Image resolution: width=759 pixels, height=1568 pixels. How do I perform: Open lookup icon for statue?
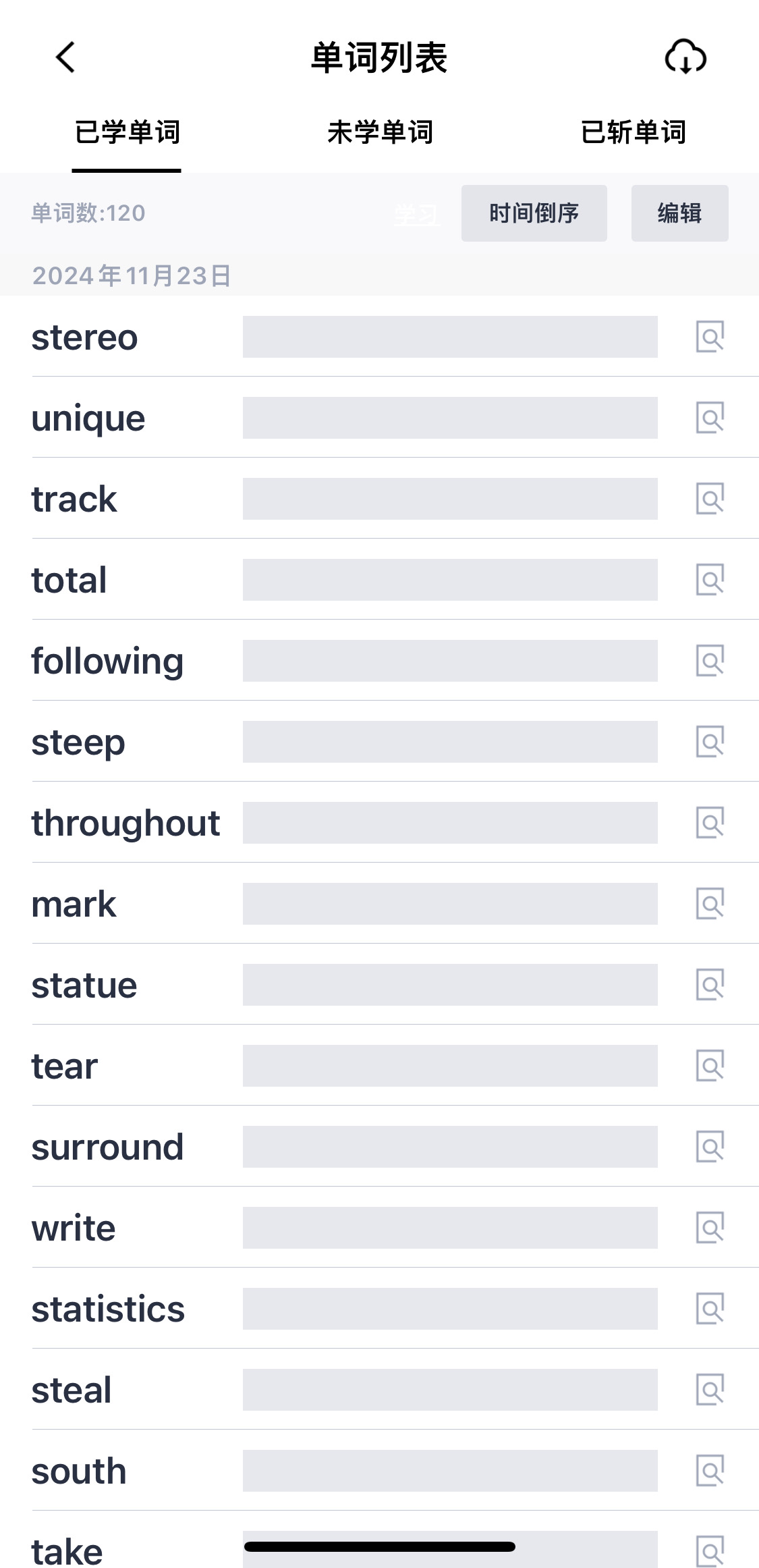(x=710, y=985)
